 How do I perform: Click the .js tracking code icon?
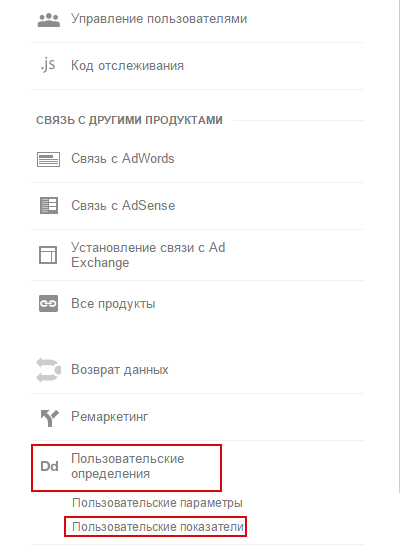48,65
